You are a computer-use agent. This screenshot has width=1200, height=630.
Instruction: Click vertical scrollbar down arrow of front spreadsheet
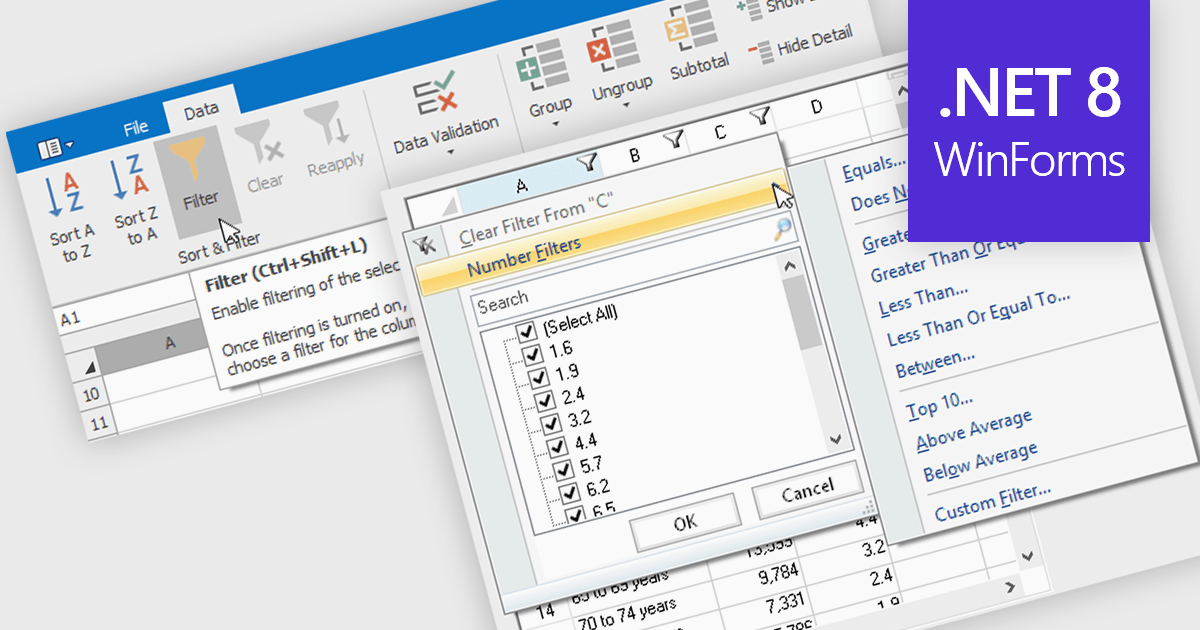coord(1026,555)
